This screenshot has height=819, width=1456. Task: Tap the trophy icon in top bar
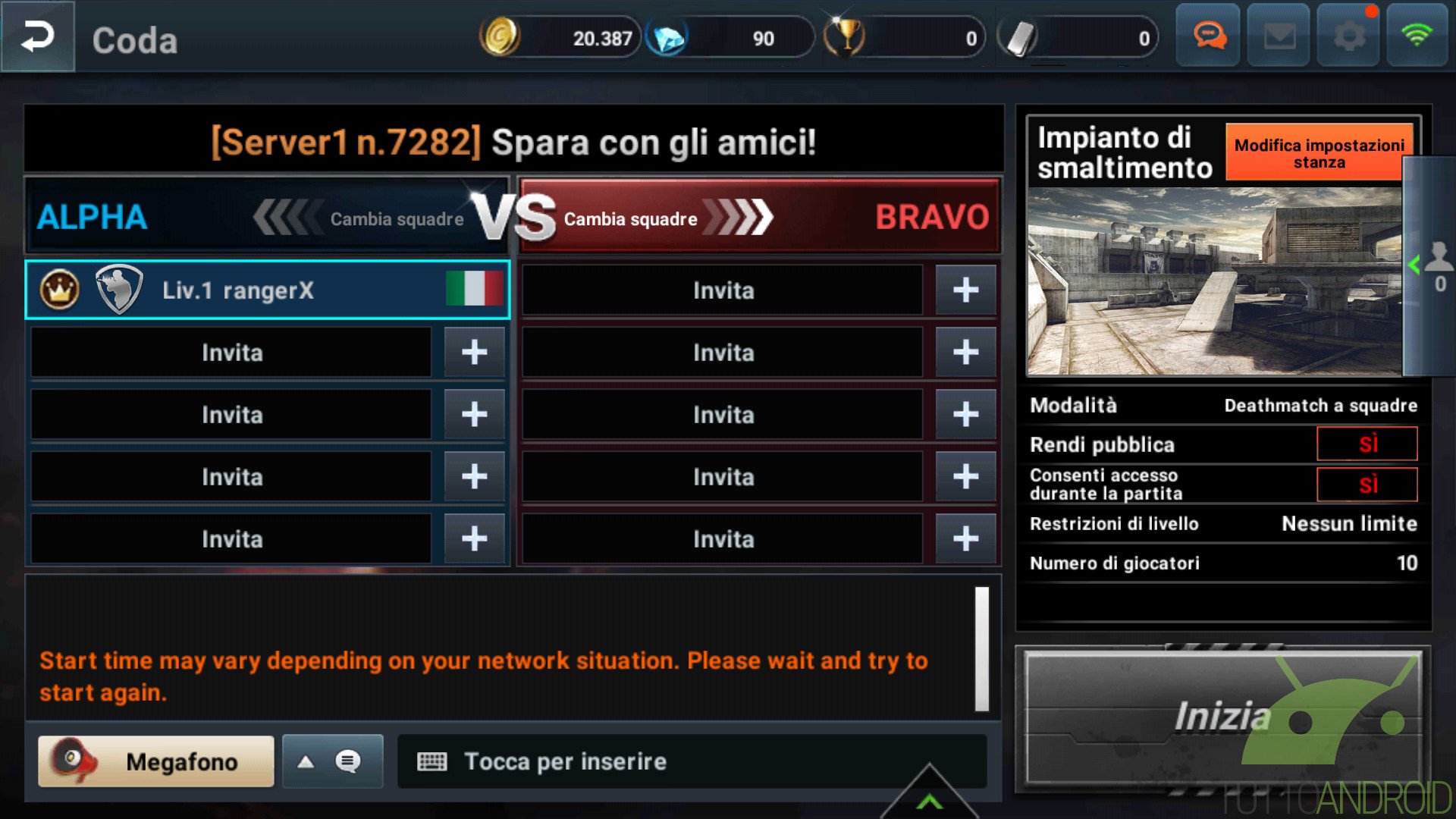pyautogui.click(x=844, y=36)
